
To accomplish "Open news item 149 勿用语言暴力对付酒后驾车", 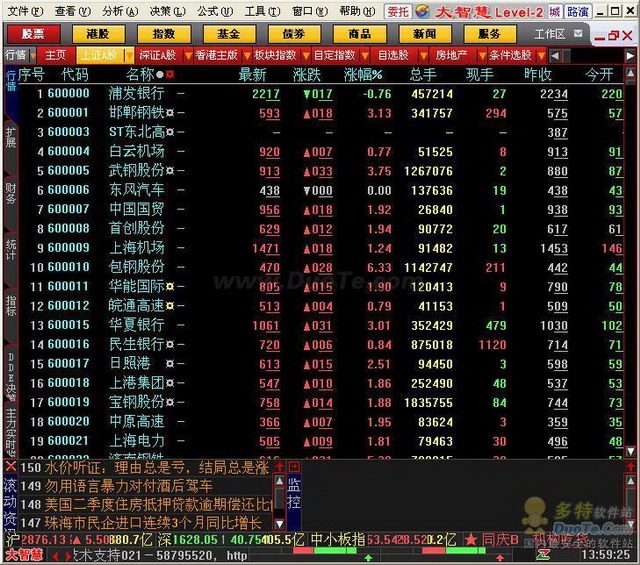I will [x=146, y=486].
